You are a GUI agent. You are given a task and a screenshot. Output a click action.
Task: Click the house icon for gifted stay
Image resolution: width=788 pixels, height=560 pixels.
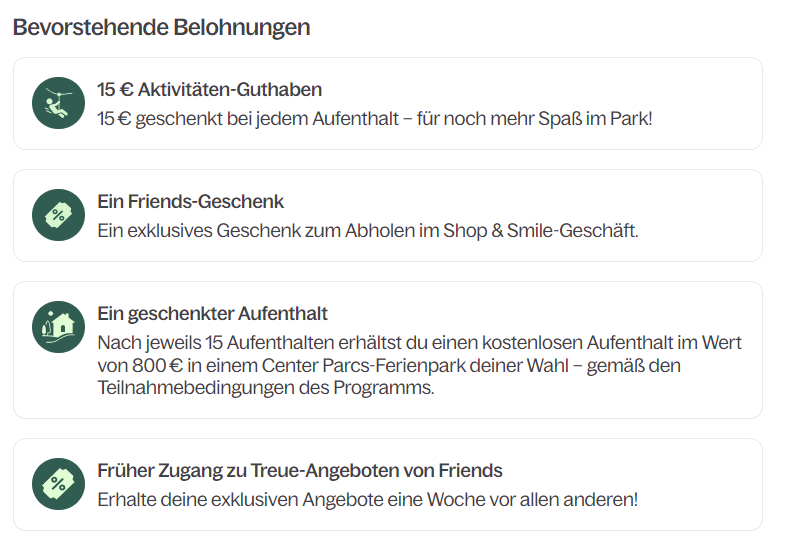58,327
